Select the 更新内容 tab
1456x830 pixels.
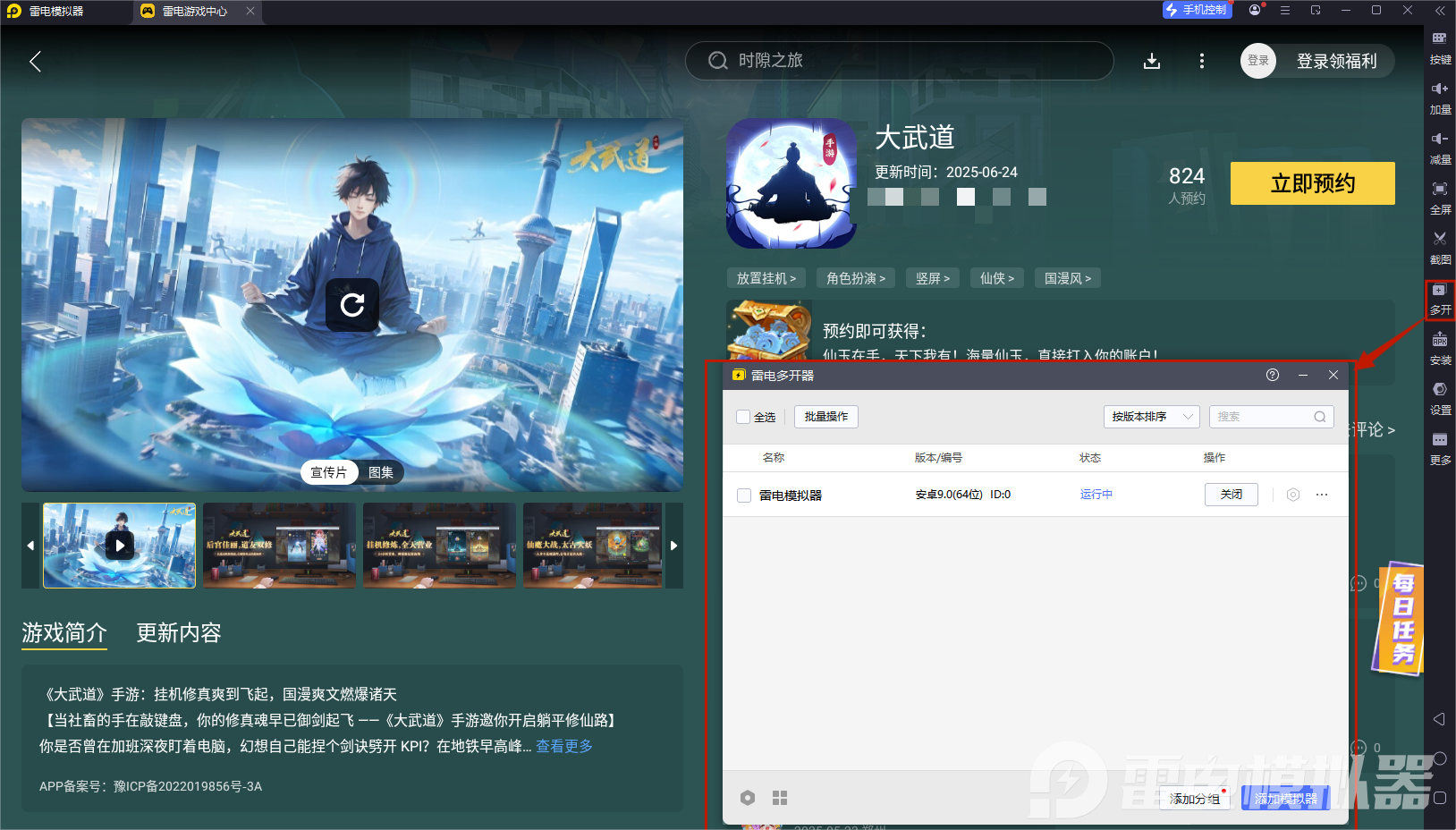click(179, 633)
